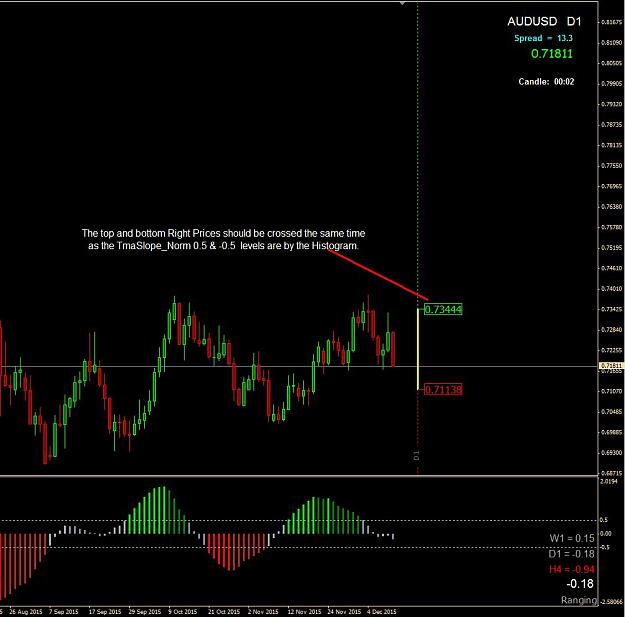625x617 pixels.
Task: Click the 0.78735 price axis label
Action: 612,125
